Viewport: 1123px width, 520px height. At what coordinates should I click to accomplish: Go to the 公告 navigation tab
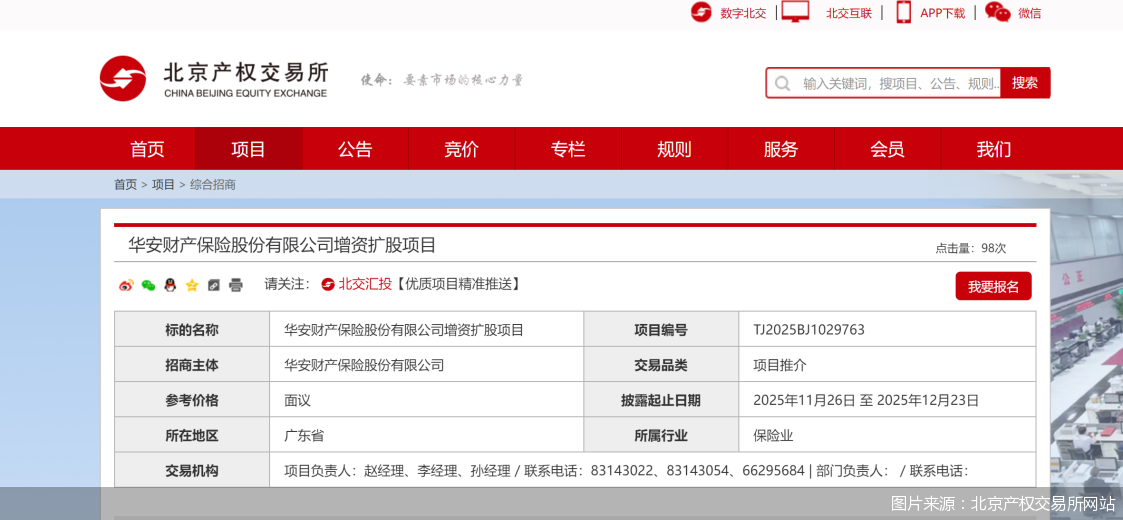(355, 149)
